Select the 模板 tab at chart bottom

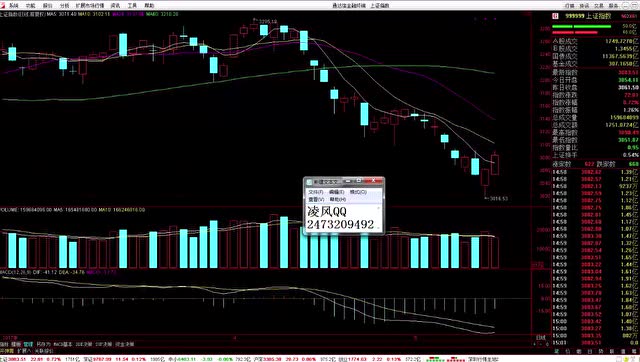(16, 344)
